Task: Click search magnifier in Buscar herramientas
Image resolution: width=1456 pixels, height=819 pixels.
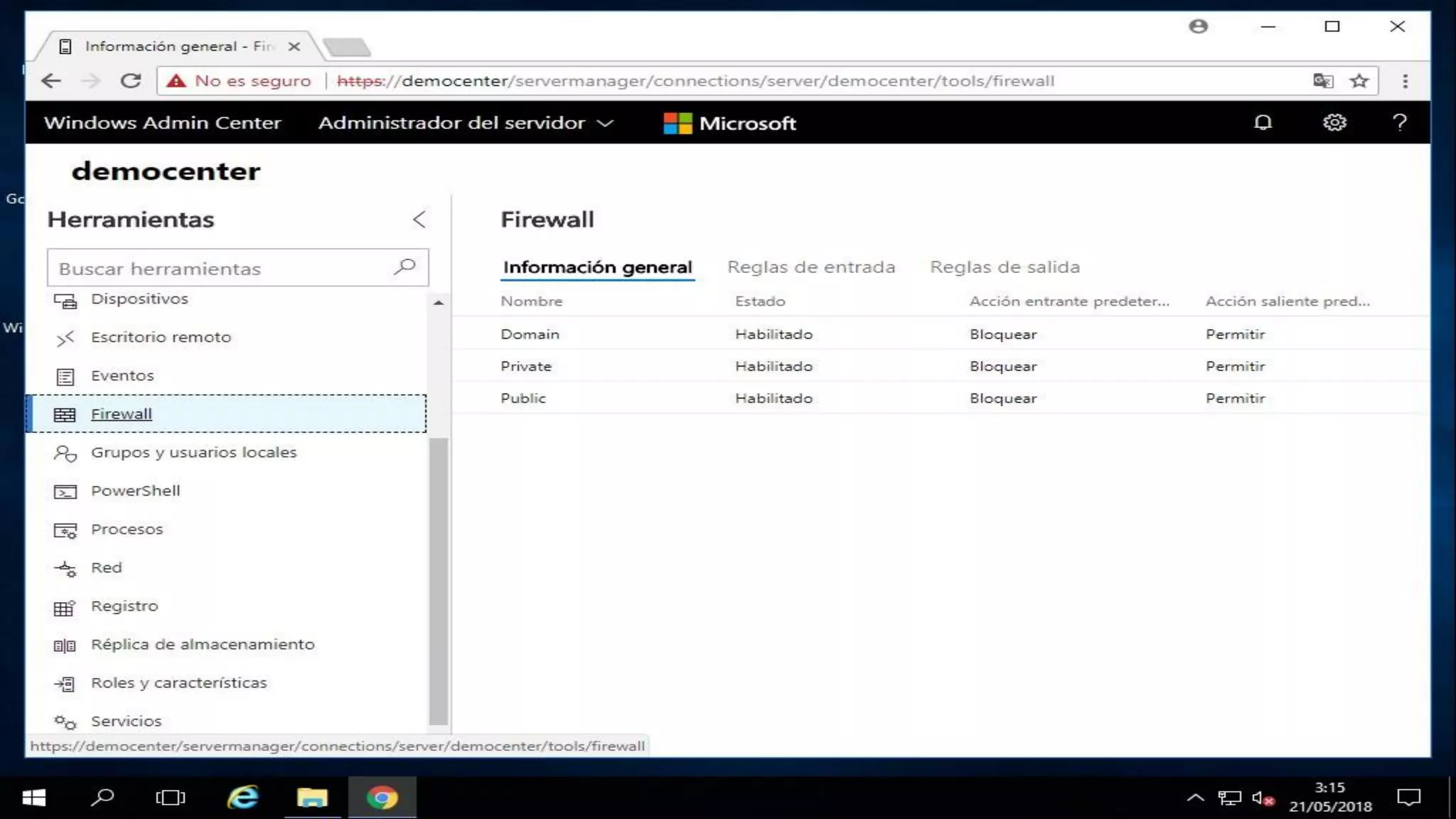Action: 405,267
